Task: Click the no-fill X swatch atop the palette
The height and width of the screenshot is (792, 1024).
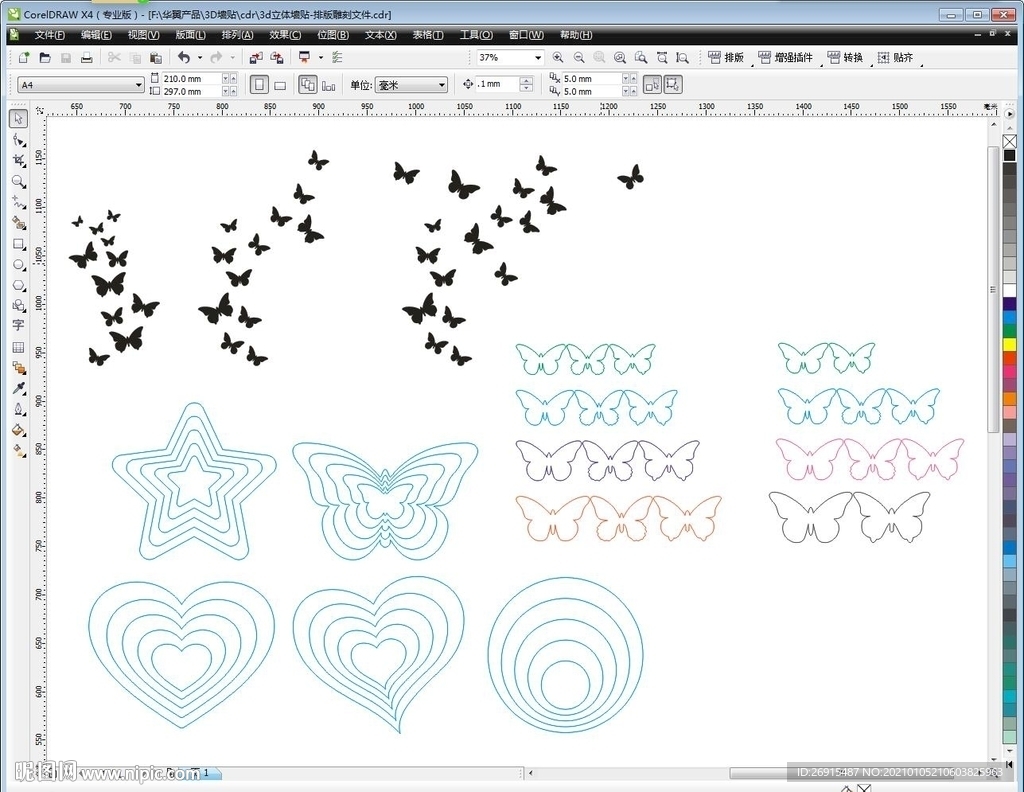Action: point(1010,141)
